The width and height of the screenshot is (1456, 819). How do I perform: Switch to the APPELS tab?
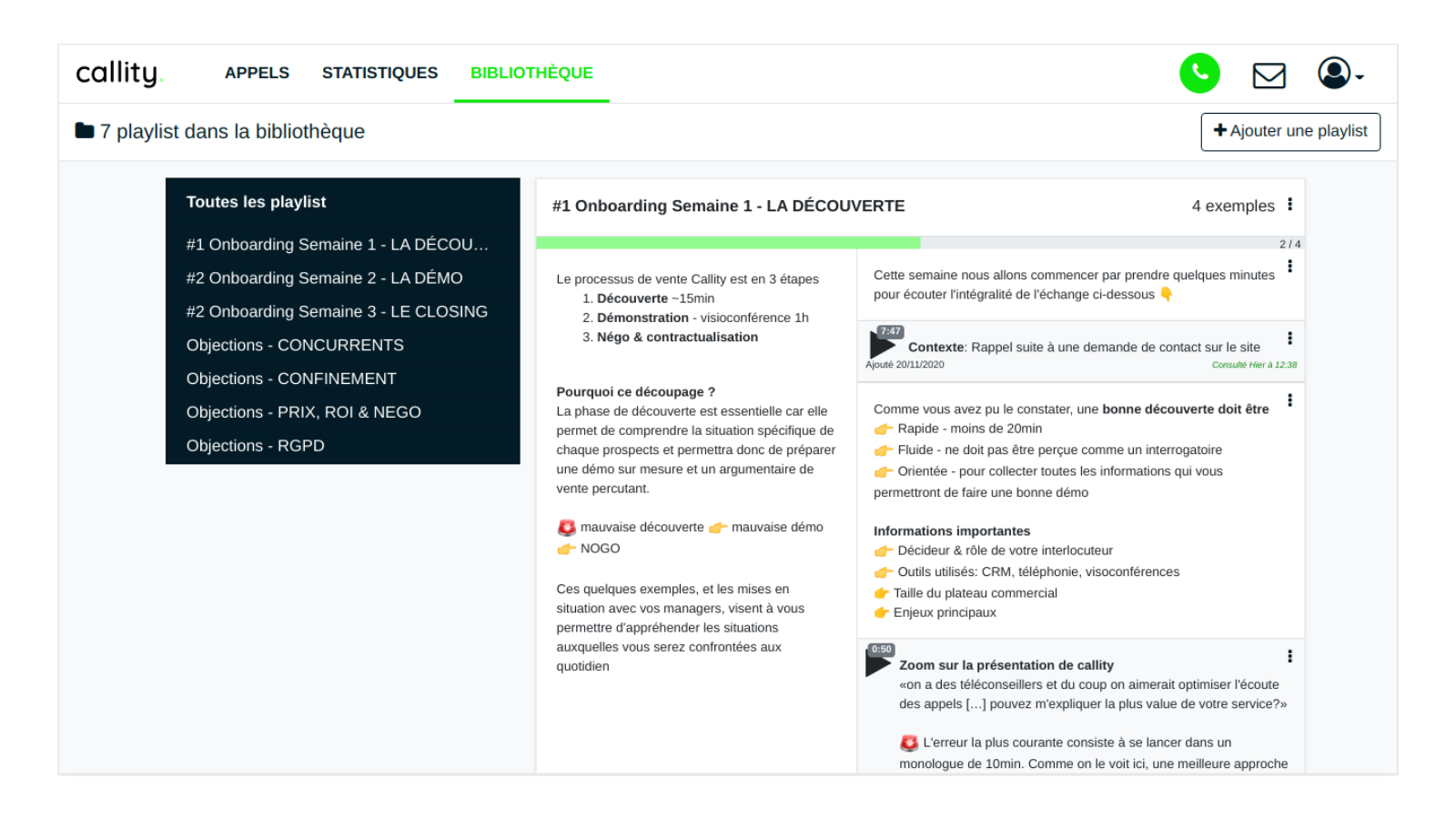coord(257,73)
